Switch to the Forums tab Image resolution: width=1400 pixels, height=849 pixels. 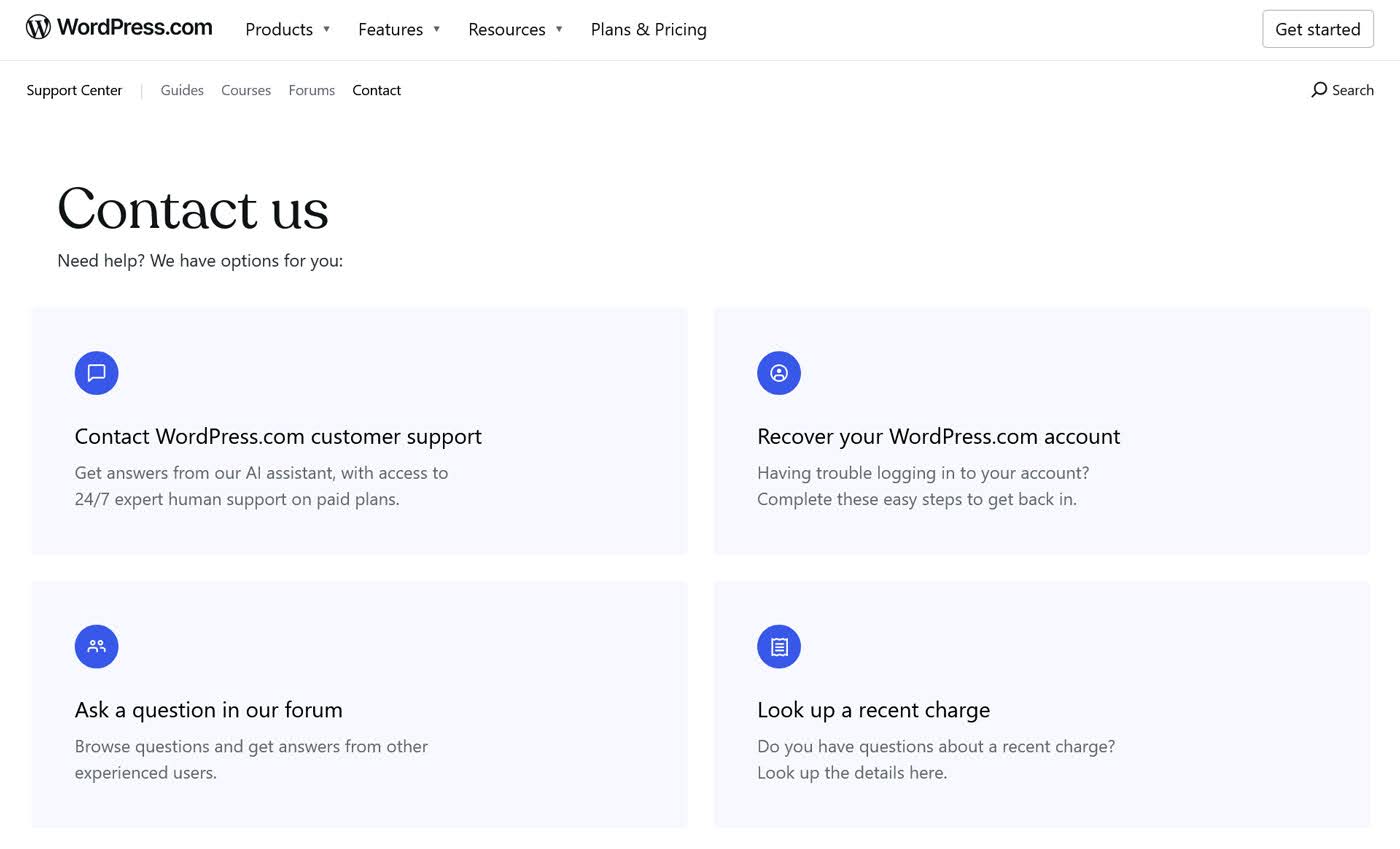[311, 90]
